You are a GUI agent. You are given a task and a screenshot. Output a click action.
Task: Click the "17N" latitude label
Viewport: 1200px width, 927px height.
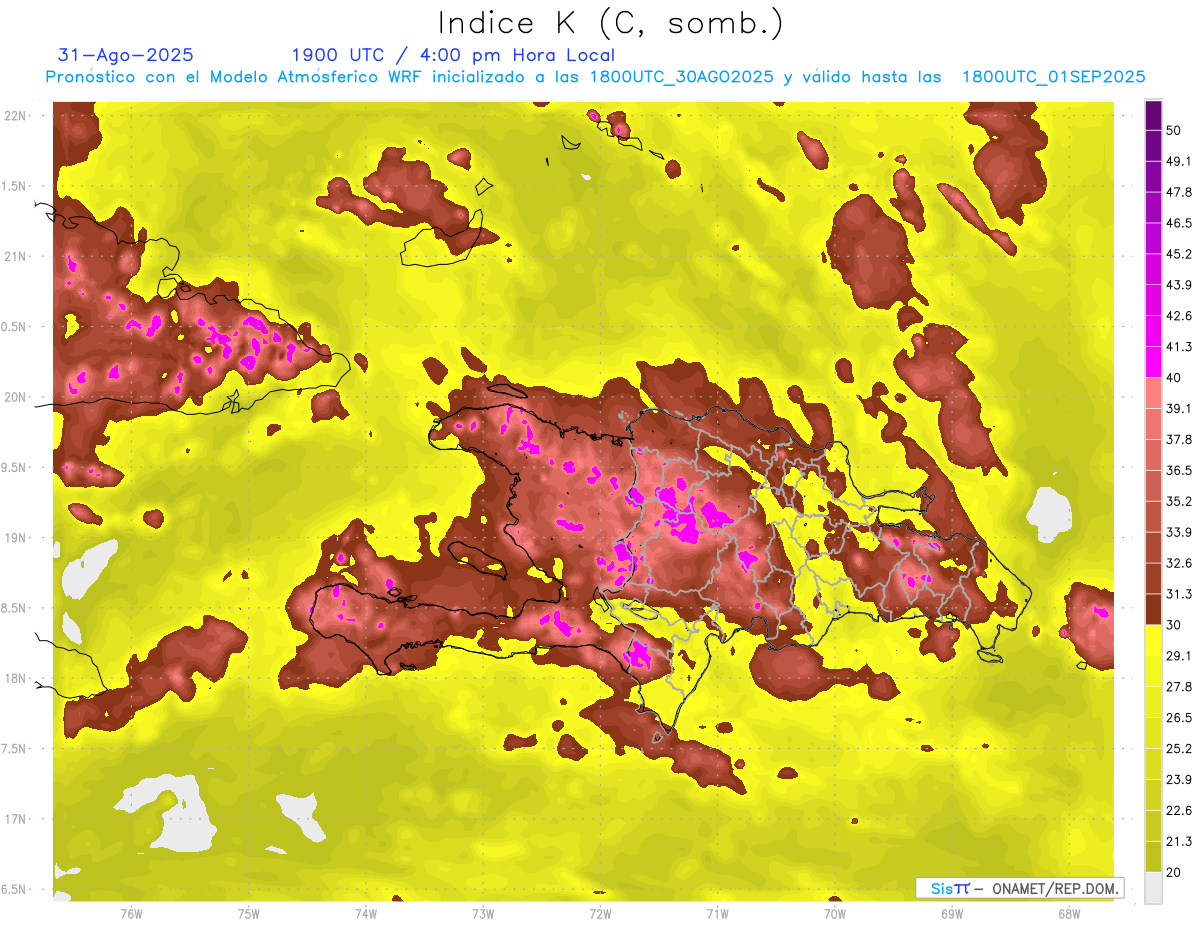click(x=15, y=819)
